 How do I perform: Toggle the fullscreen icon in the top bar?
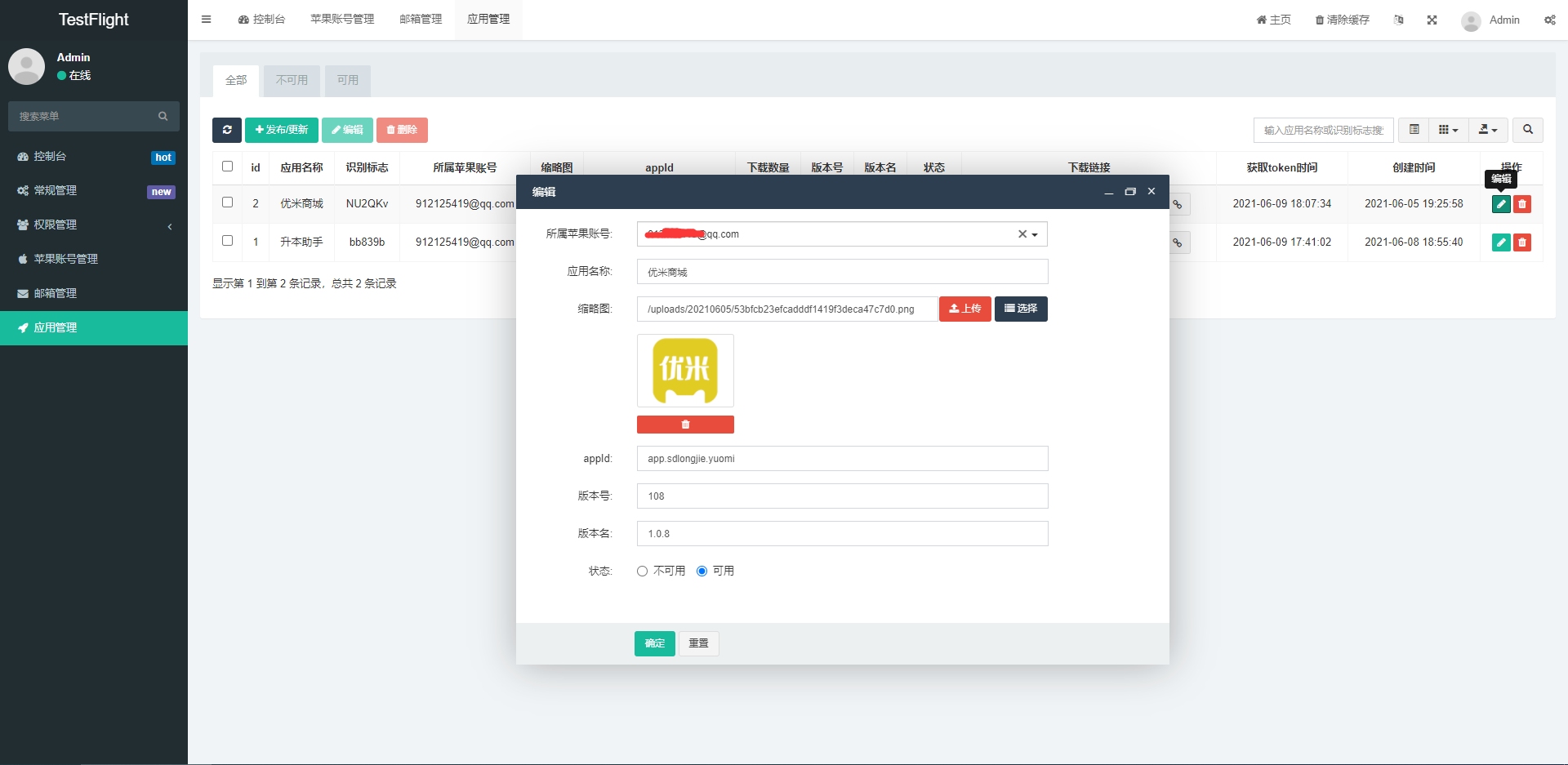pos(1432,20)
